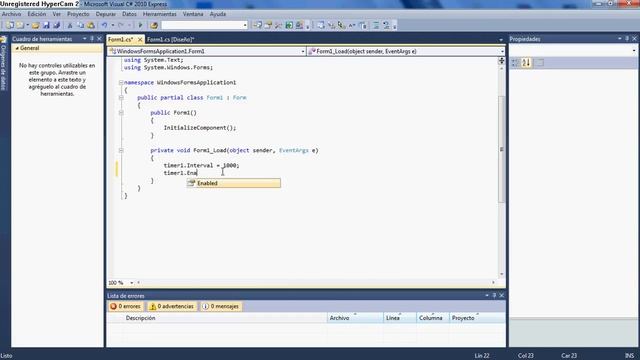Pin the Cuadro de herramientas panel
Image resolution: width=640 pixels, height=360 pixels.
[92, 39]
